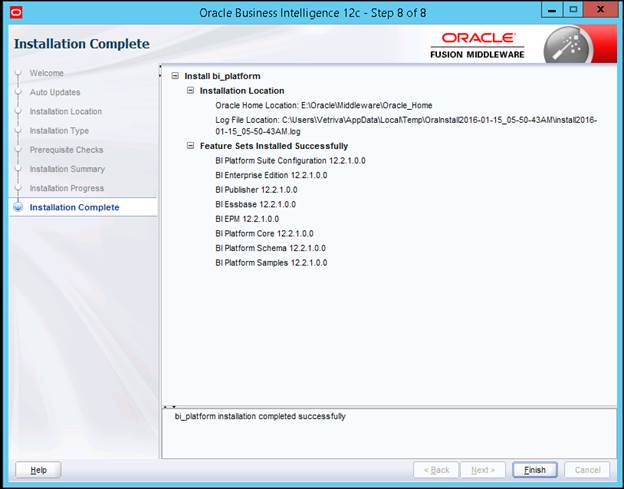624x489 pixels.
Task: Click the pane splitter arrows above message area
Action: [x=170, y=407]
